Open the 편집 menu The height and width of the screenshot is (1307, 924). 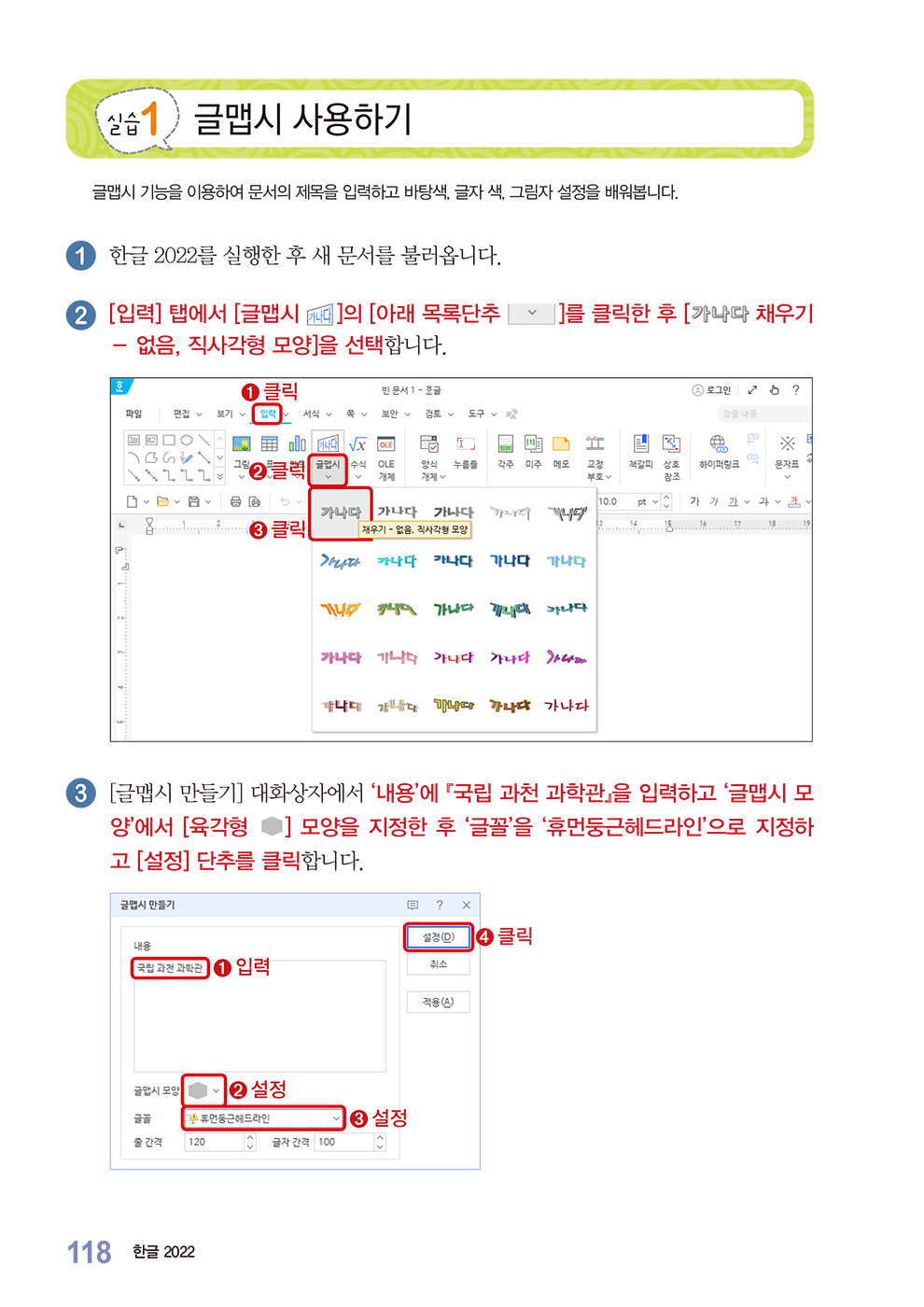tap(182, 414)
